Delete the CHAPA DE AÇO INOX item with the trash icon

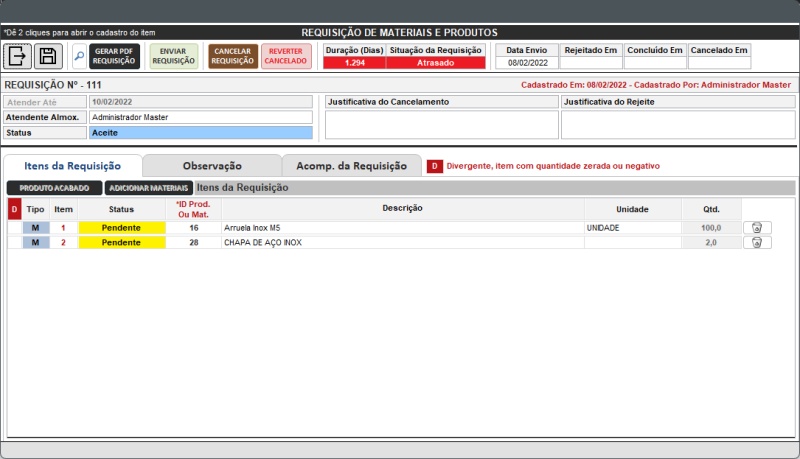(x=757, y=242)
